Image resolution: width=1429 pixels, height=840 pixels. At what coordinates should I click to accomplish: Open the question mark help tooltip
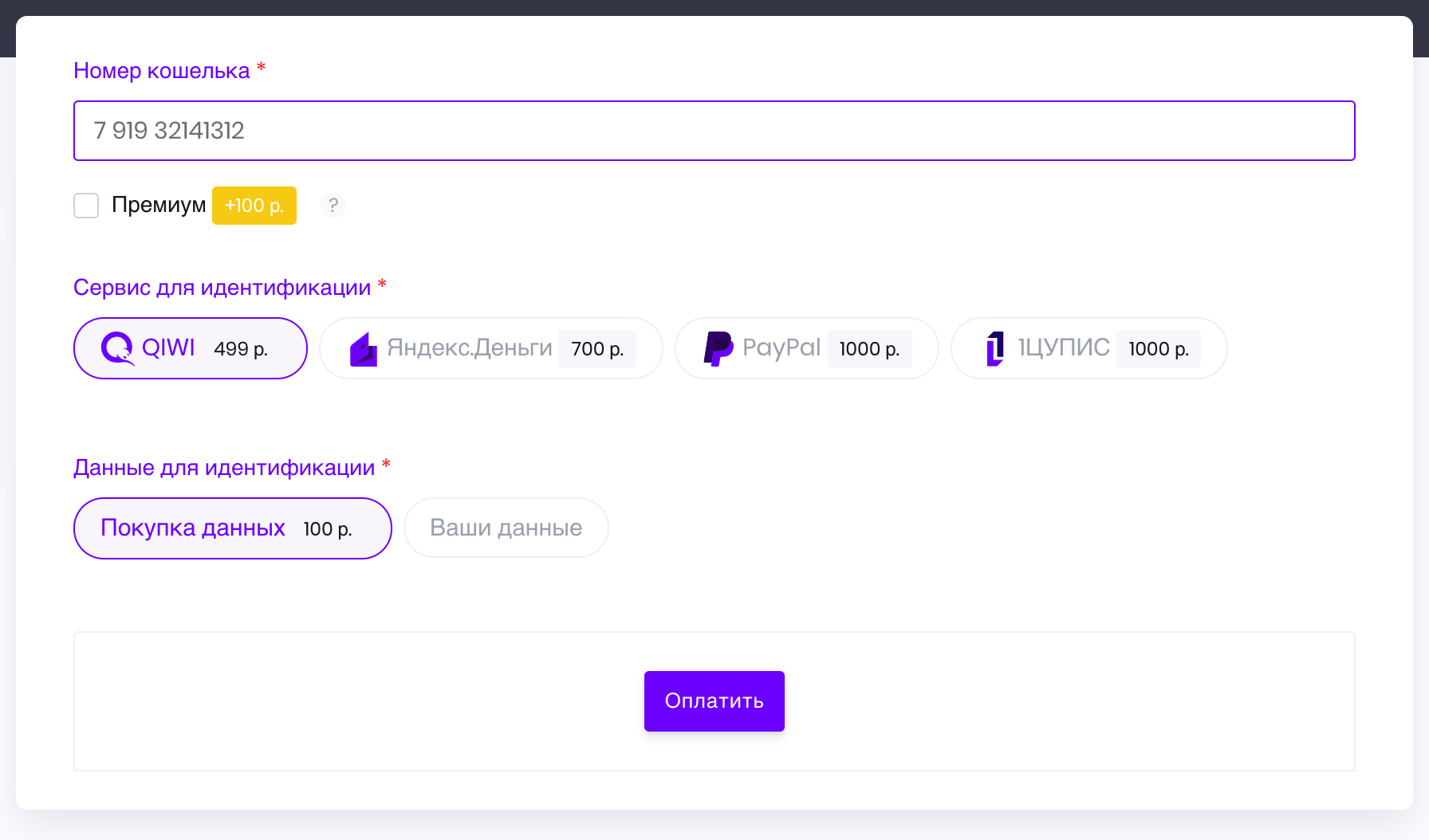point(333,206)
